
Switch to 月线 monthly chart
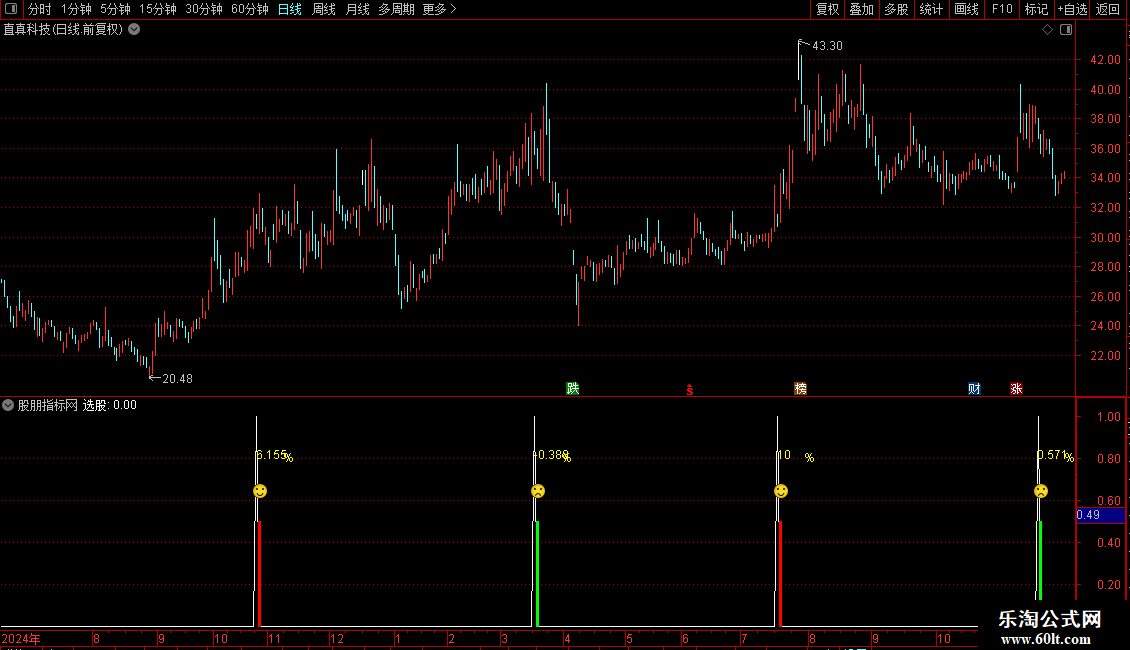pyautogui.click(x=357, y=9)
